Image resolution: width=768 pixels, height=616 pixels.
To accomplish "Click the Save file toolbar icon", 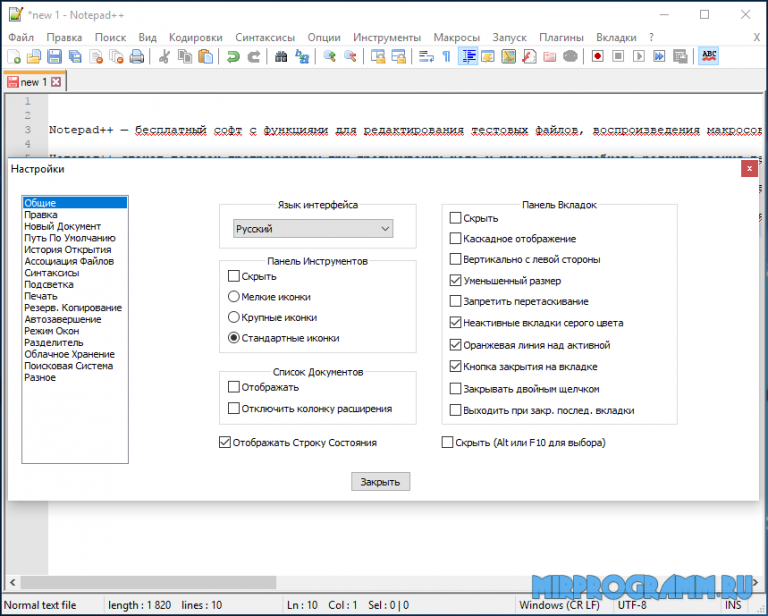I will pyautogui.click(x=54, y=57).
